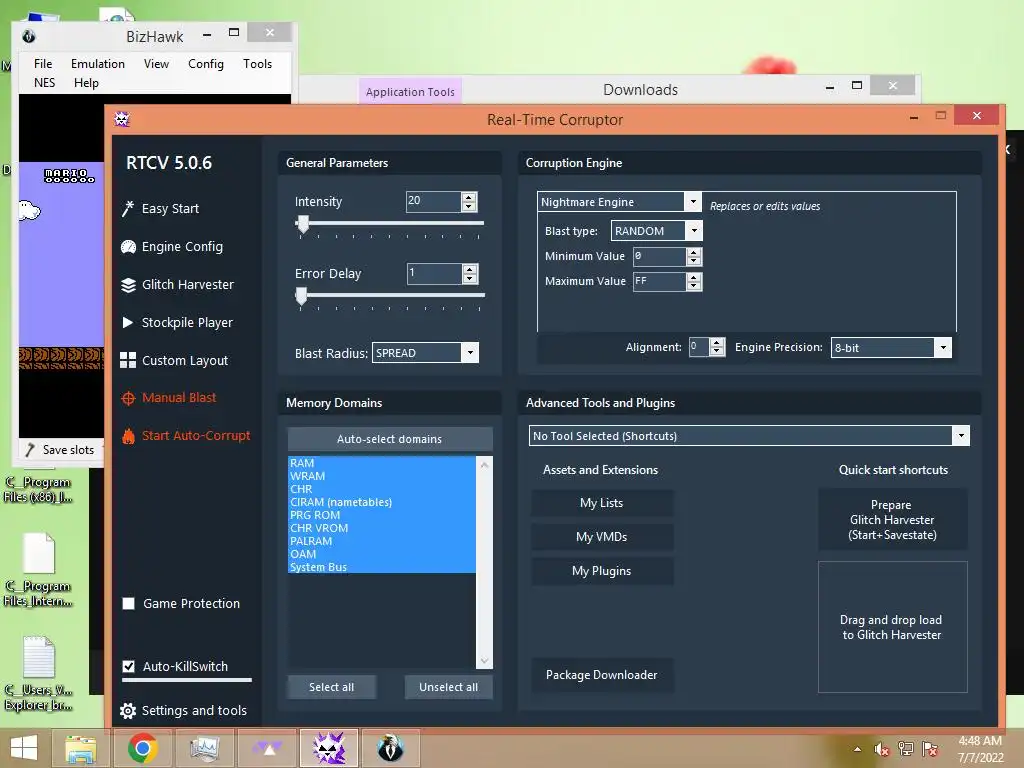Image resolution: width=1024 pixels, height=768 pixels.
Task: Open My VMDs
Action: pyautogui.click(x=601, y=537)
